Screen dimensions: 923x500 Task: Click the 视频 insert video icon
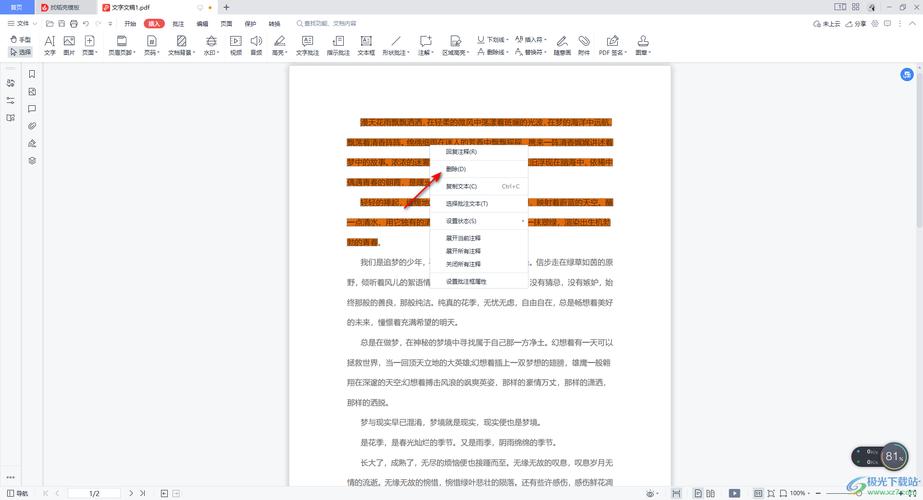236,45
